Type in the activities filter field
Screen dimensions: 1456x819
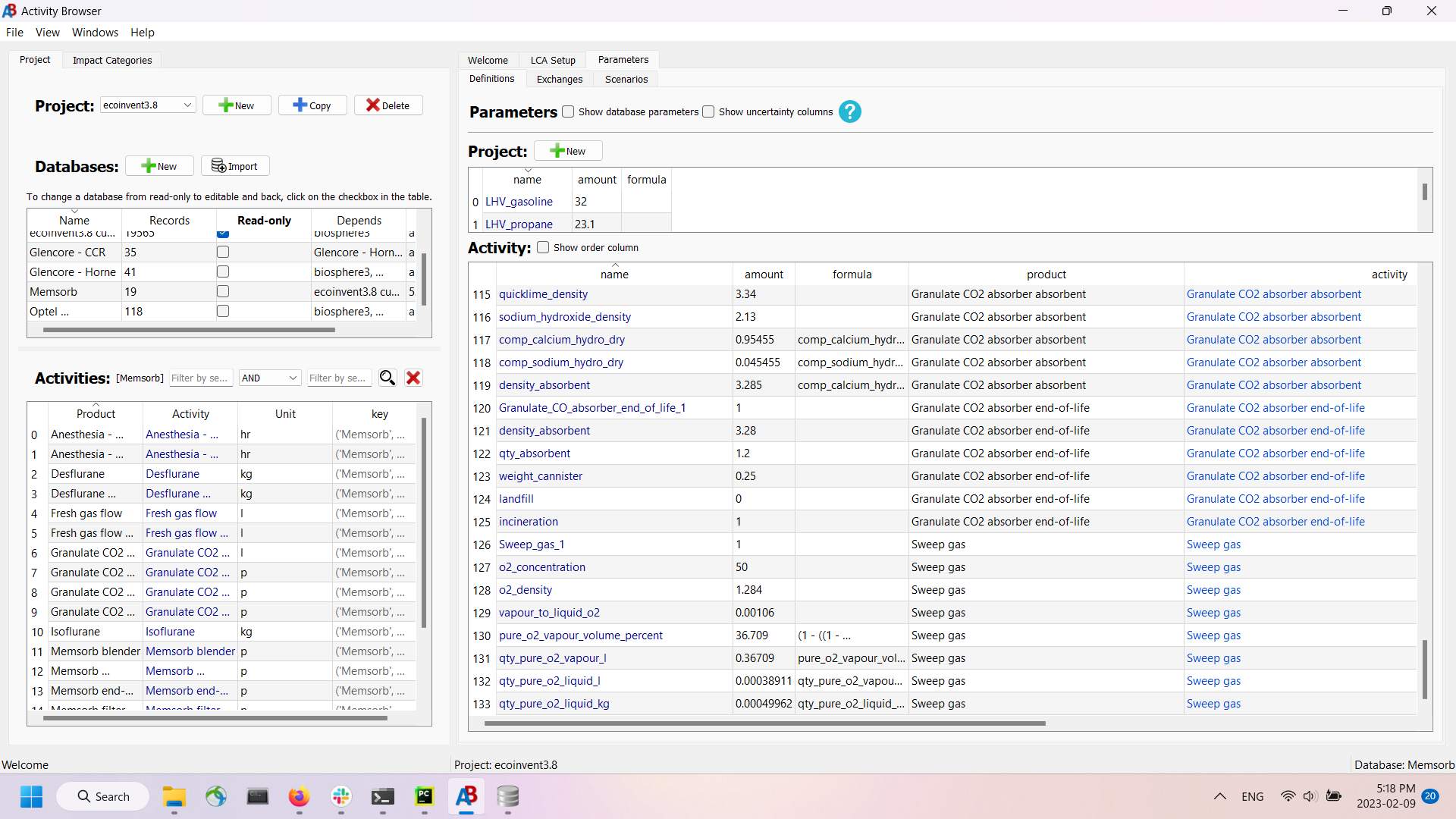click(199, 378)
